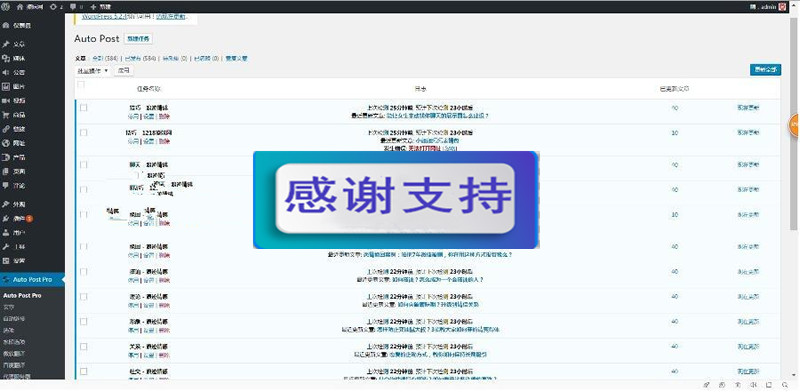Click the update-now link in the notice
The image size is (800, 392).
click(x=171, y=17)
